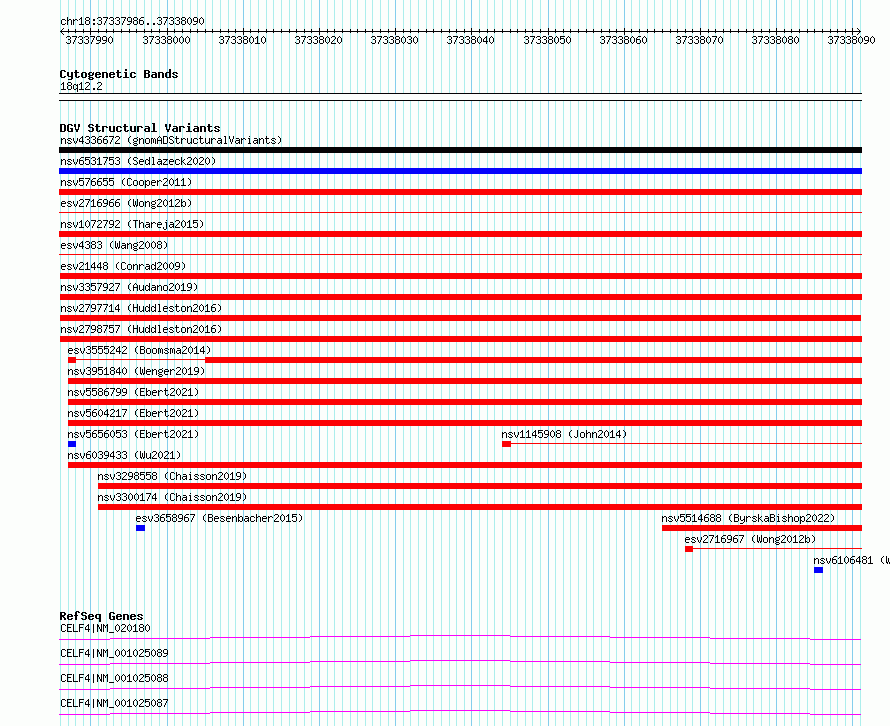Image resolution: width=890 pixels, height=726 pixels.
Task: Click chr18:37337986..37338090 region label
Action: click(x=132, y=21)
